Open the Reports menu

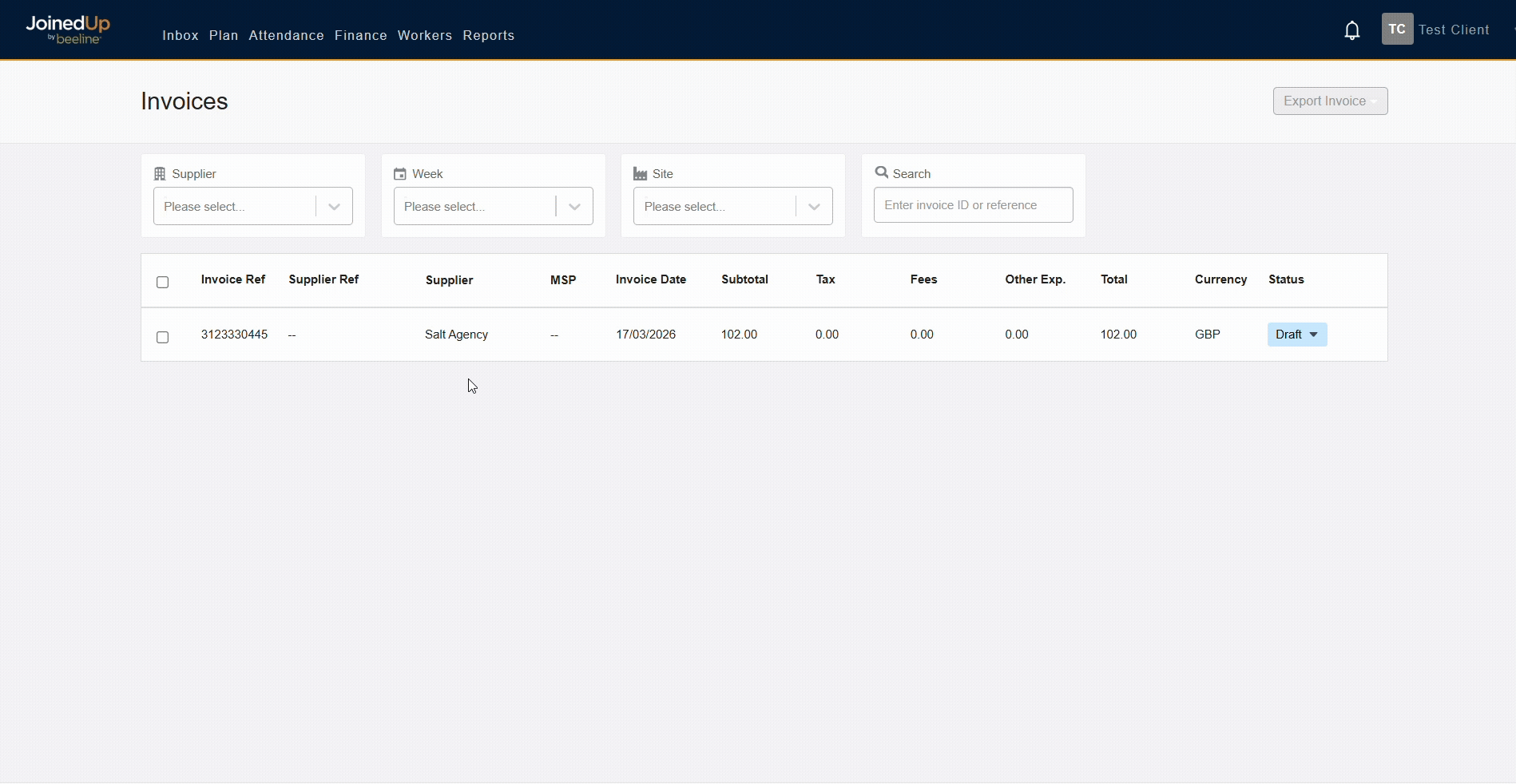click(488, 36)
